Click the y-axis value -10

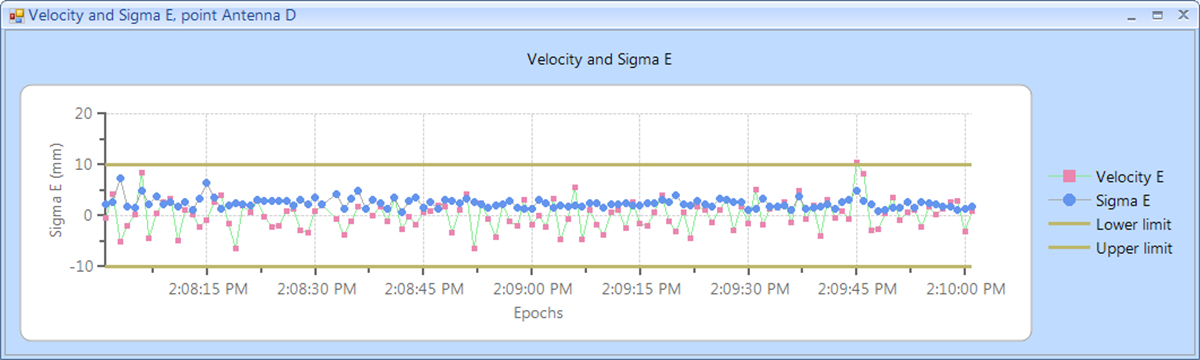click(82, 266)
